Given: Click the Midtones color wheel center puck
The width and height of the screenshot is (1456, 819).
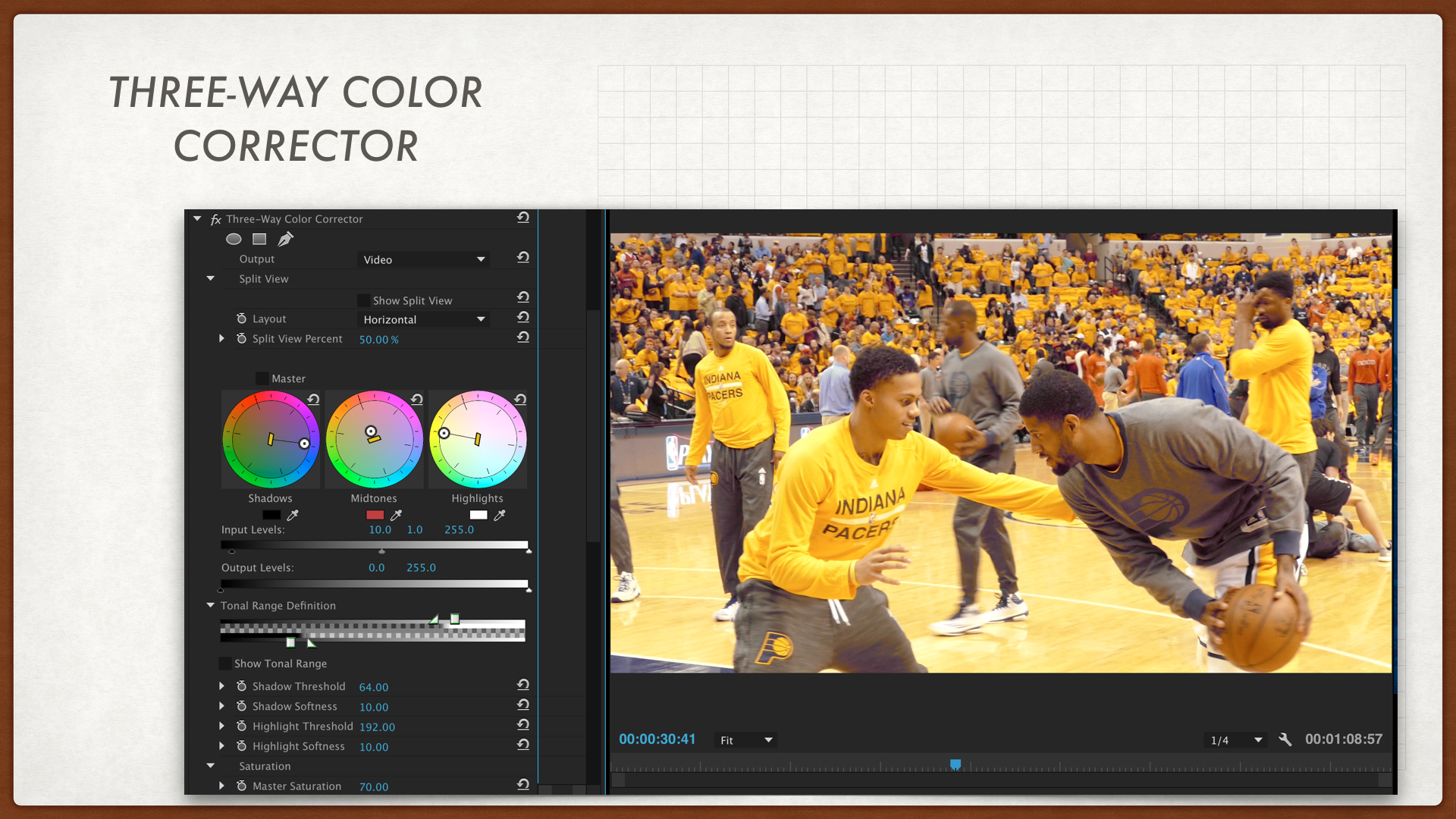Looking at the screenshot, I should pyautogui.click(x=371, y=431).
